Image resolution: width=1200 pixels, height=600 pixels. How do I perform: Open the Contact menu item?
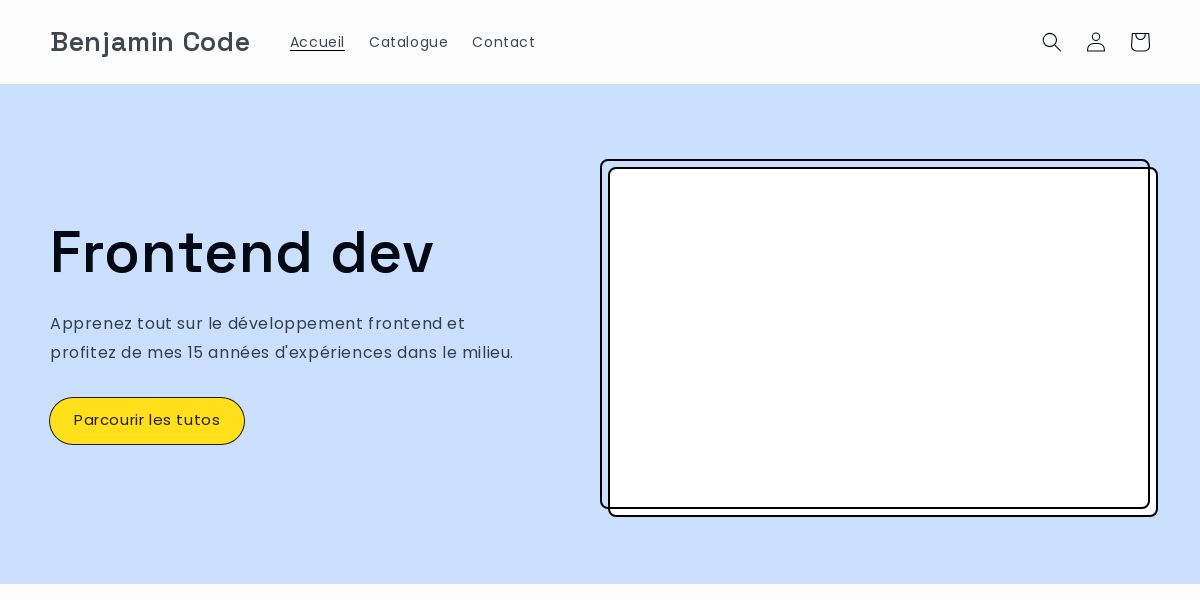tap(503, 42)
